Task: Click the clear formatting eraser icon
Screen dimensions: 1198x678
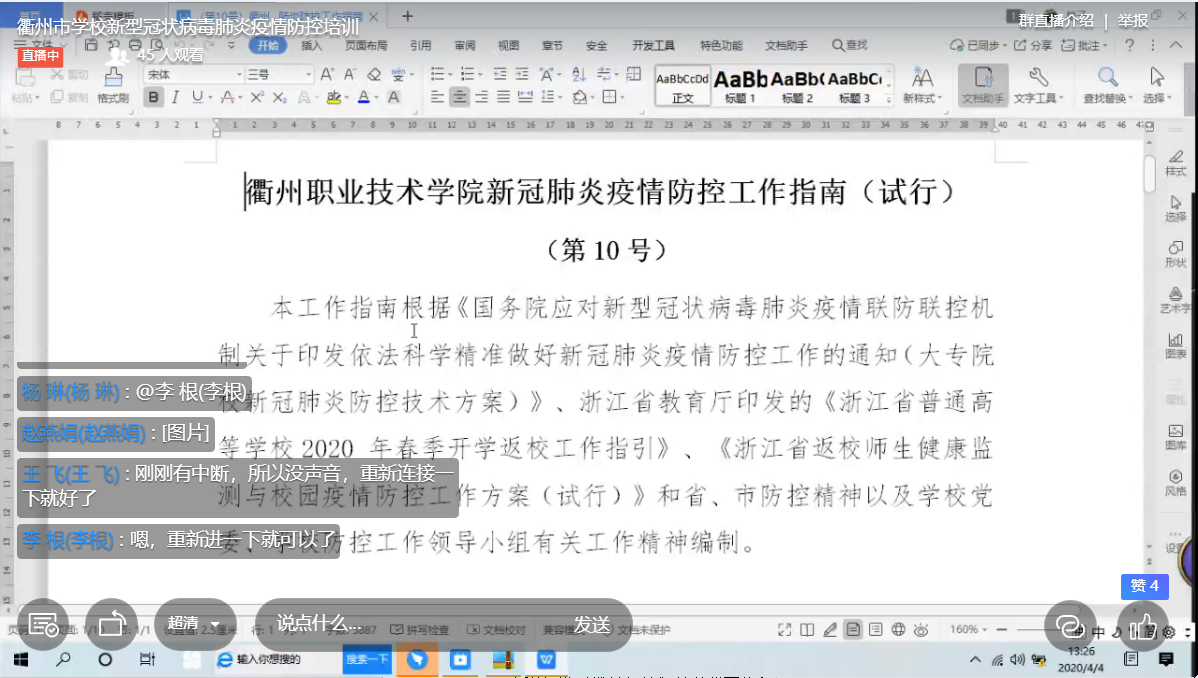Action: coord(374,75)
